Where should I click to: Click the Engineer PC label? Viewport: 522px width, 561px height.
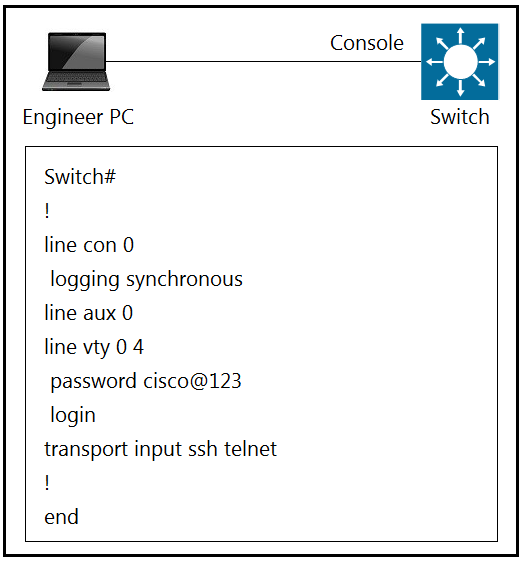[78, 117]
